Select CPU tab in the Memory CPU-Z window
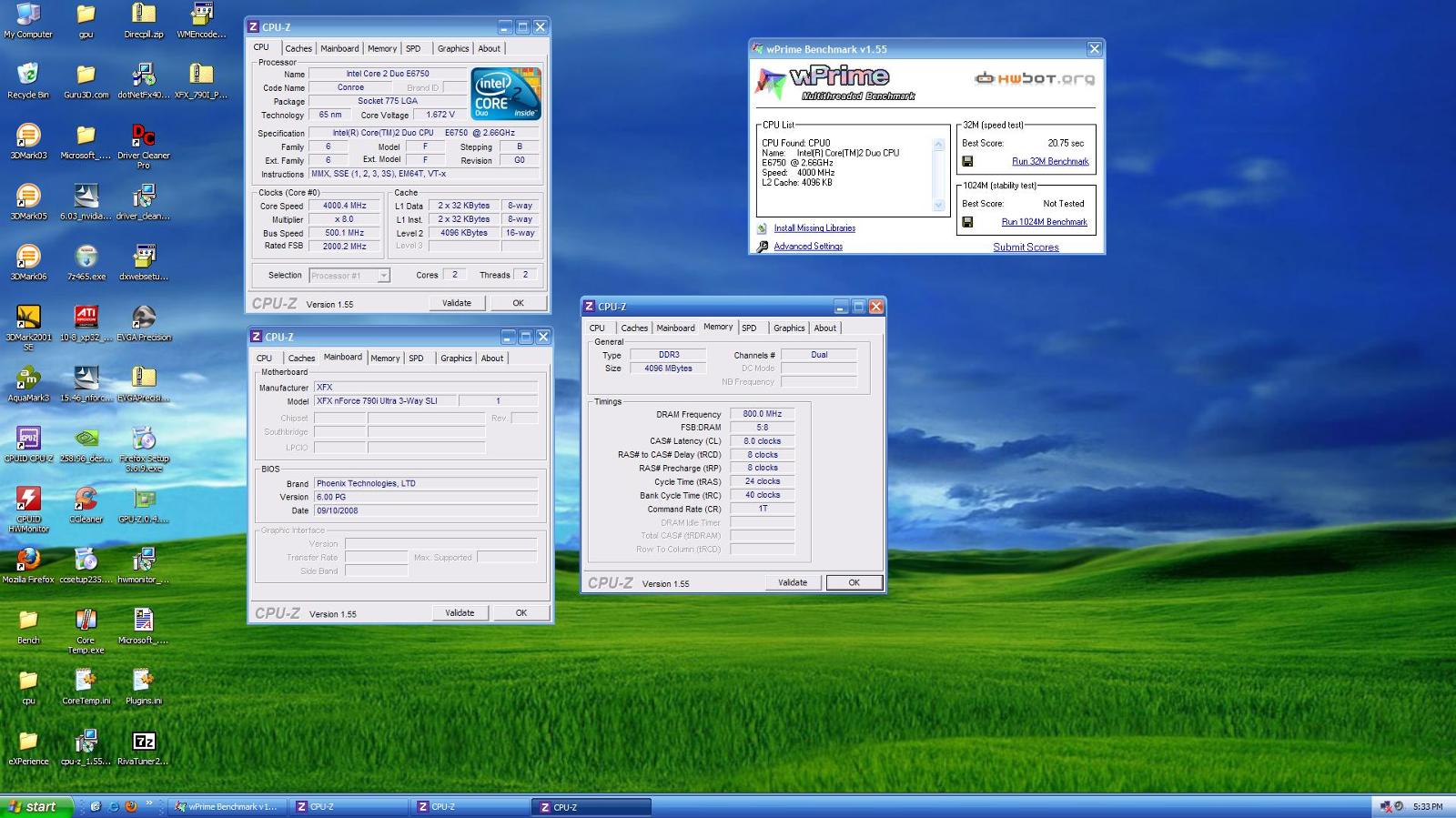This screenshot has width=1456, height=818. point(597,328)
